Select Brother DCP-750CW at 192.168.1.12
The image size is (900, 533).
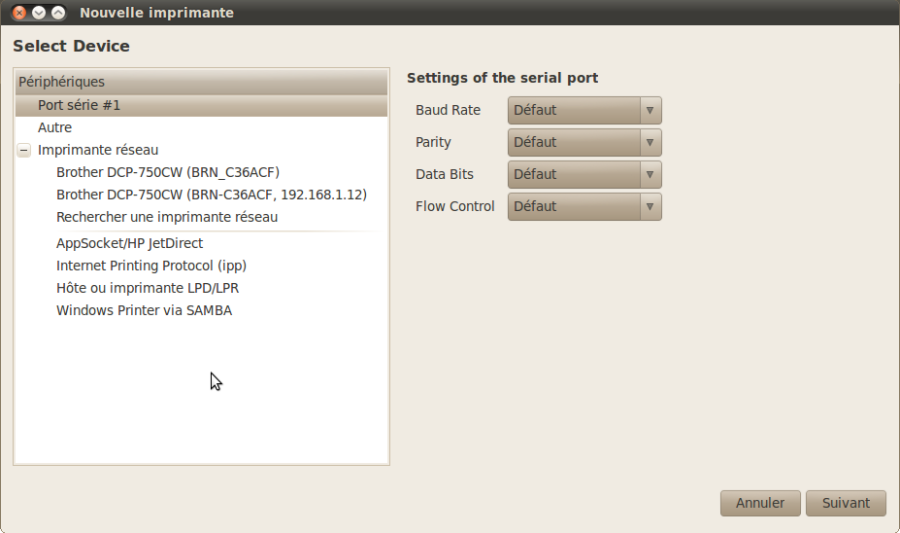point(211,194)
